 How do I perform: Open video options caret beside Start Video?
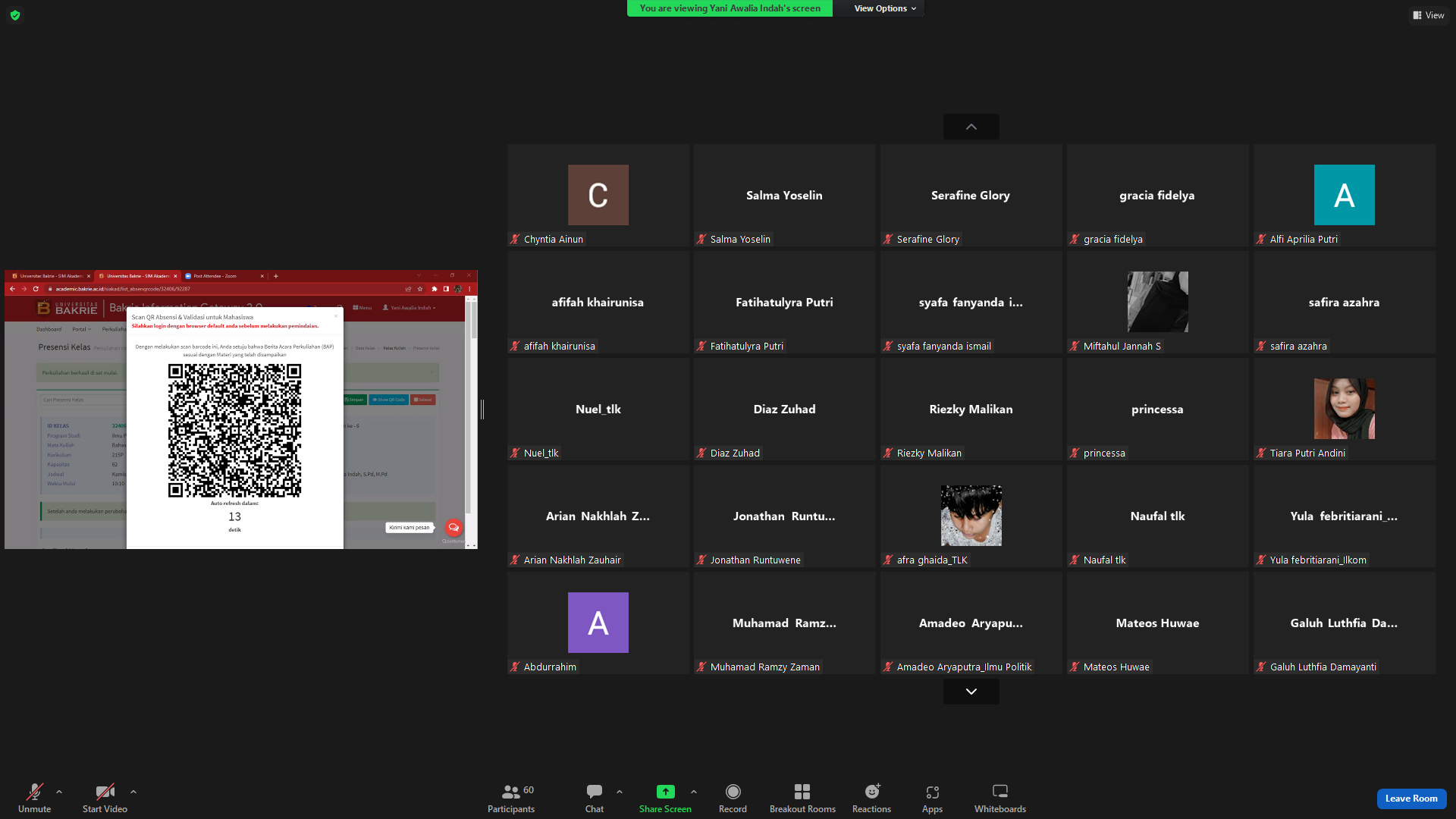point(133,792)
